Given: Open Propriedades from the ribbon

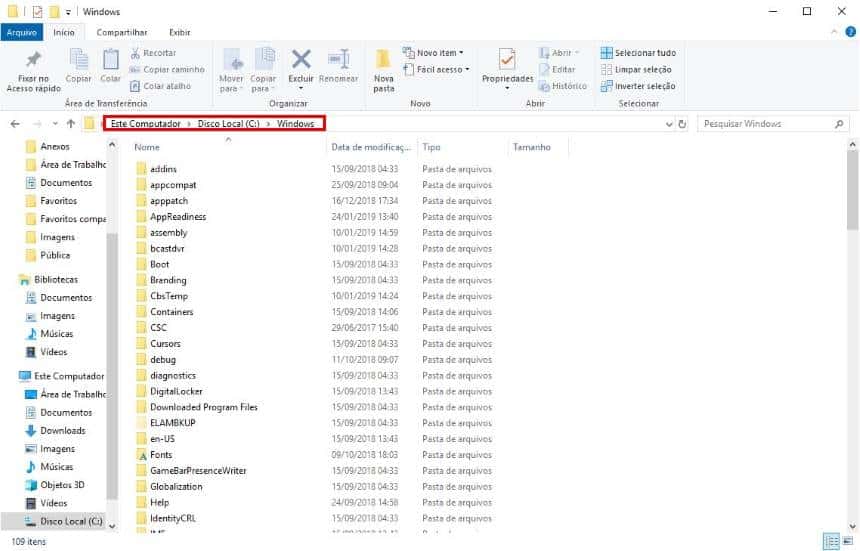Looking at the screenshot, I should (507, 69).
